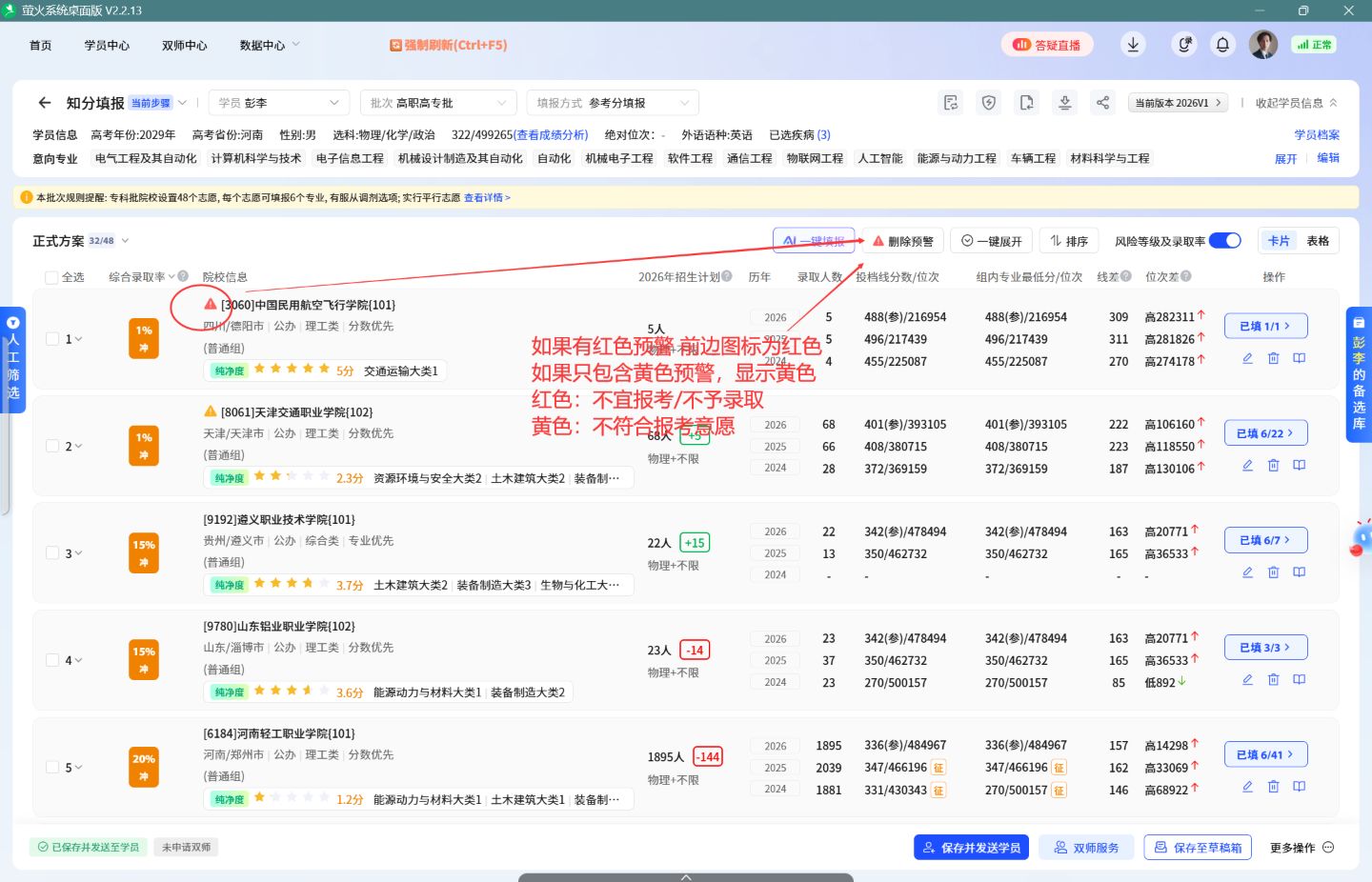
Task: Click the help icon beside 2026年招生计划
Action: click(x=727, y=276)
